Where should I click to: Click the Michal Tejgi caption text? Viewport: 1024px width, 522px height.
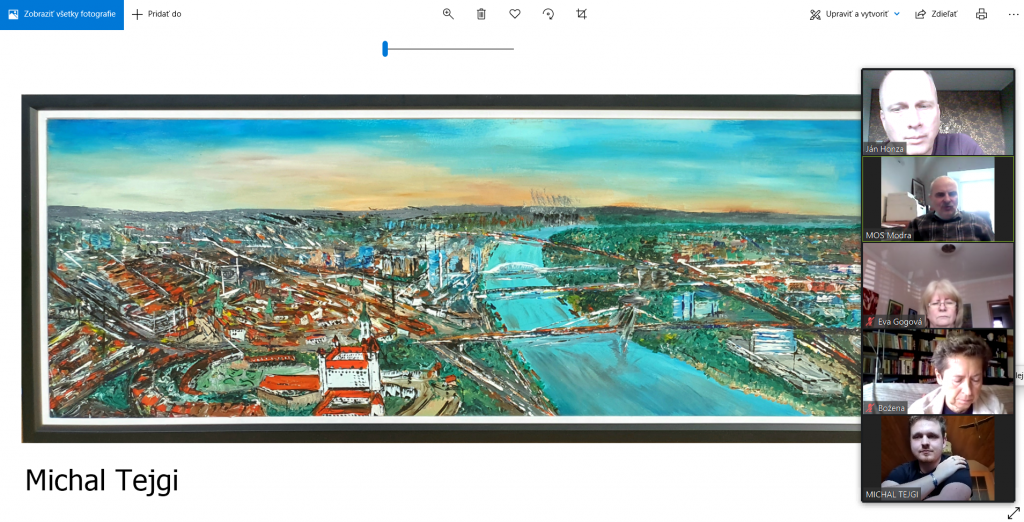[x=102, y=480]
